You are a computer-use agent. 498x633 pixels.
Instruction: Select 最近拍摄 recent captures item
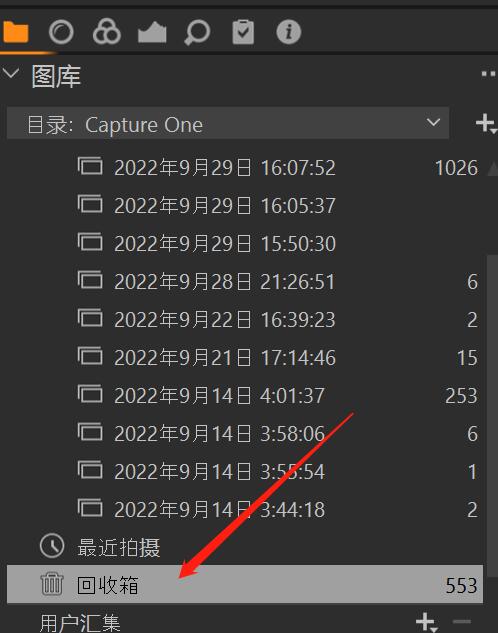coord(119,547)
